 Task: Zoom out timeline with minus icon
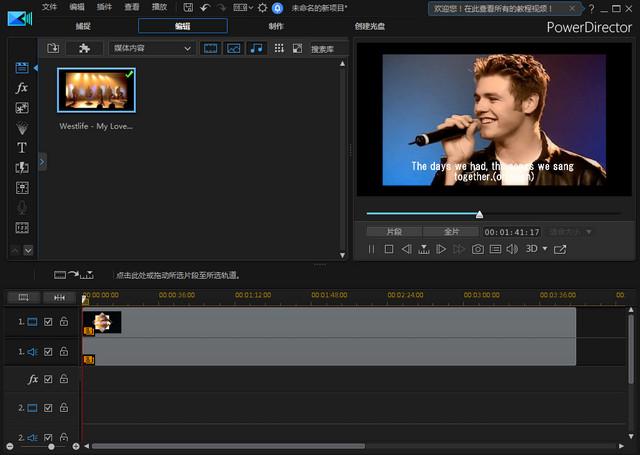click(10, 446)
